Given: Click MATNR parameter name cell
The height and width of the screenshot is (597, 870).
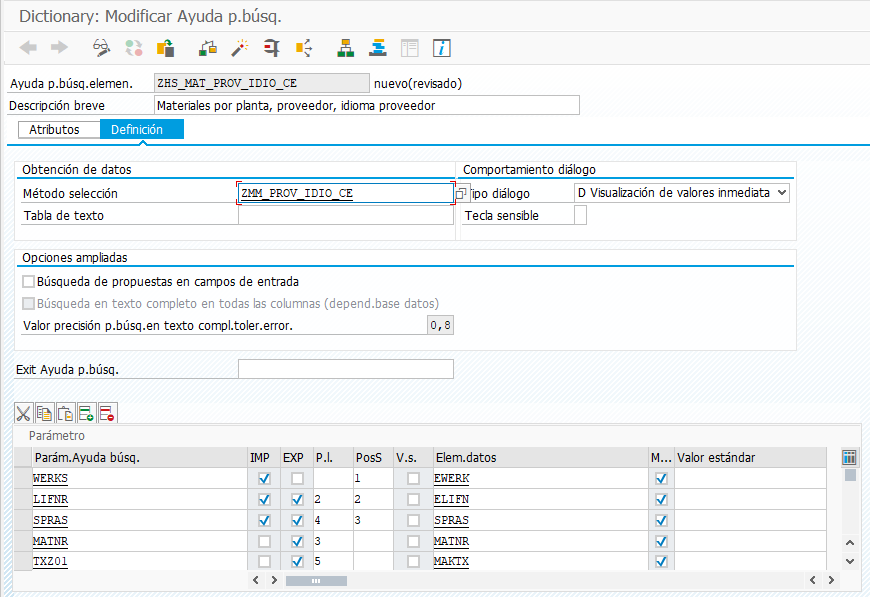Looking at the screenshot, I should pos(139,541).
